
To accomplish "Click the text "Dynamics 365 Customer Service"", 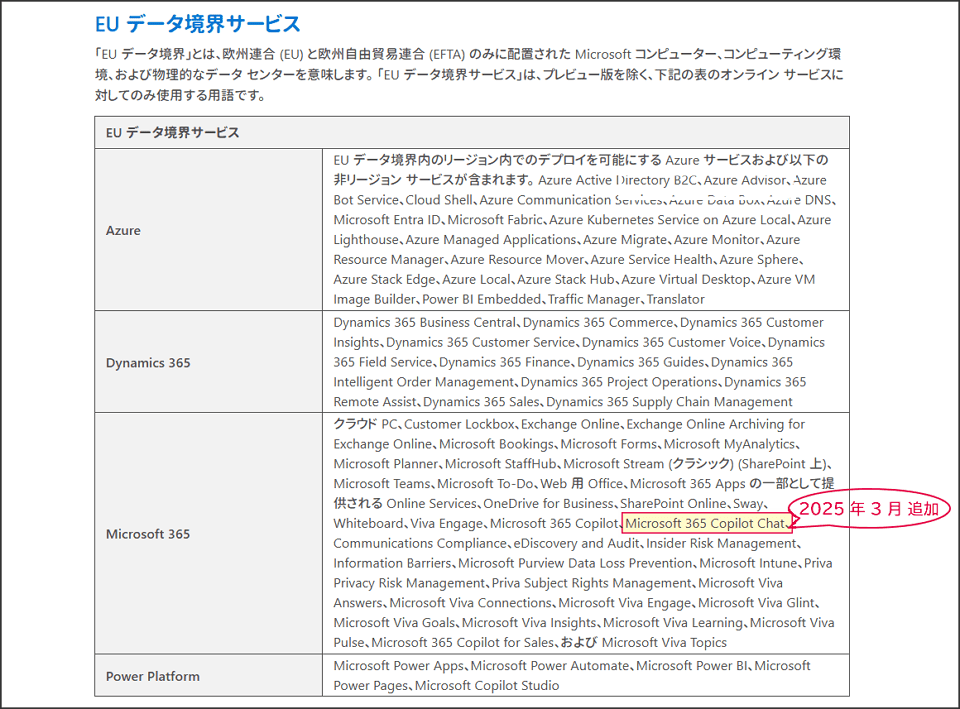I will pos(481,342).
